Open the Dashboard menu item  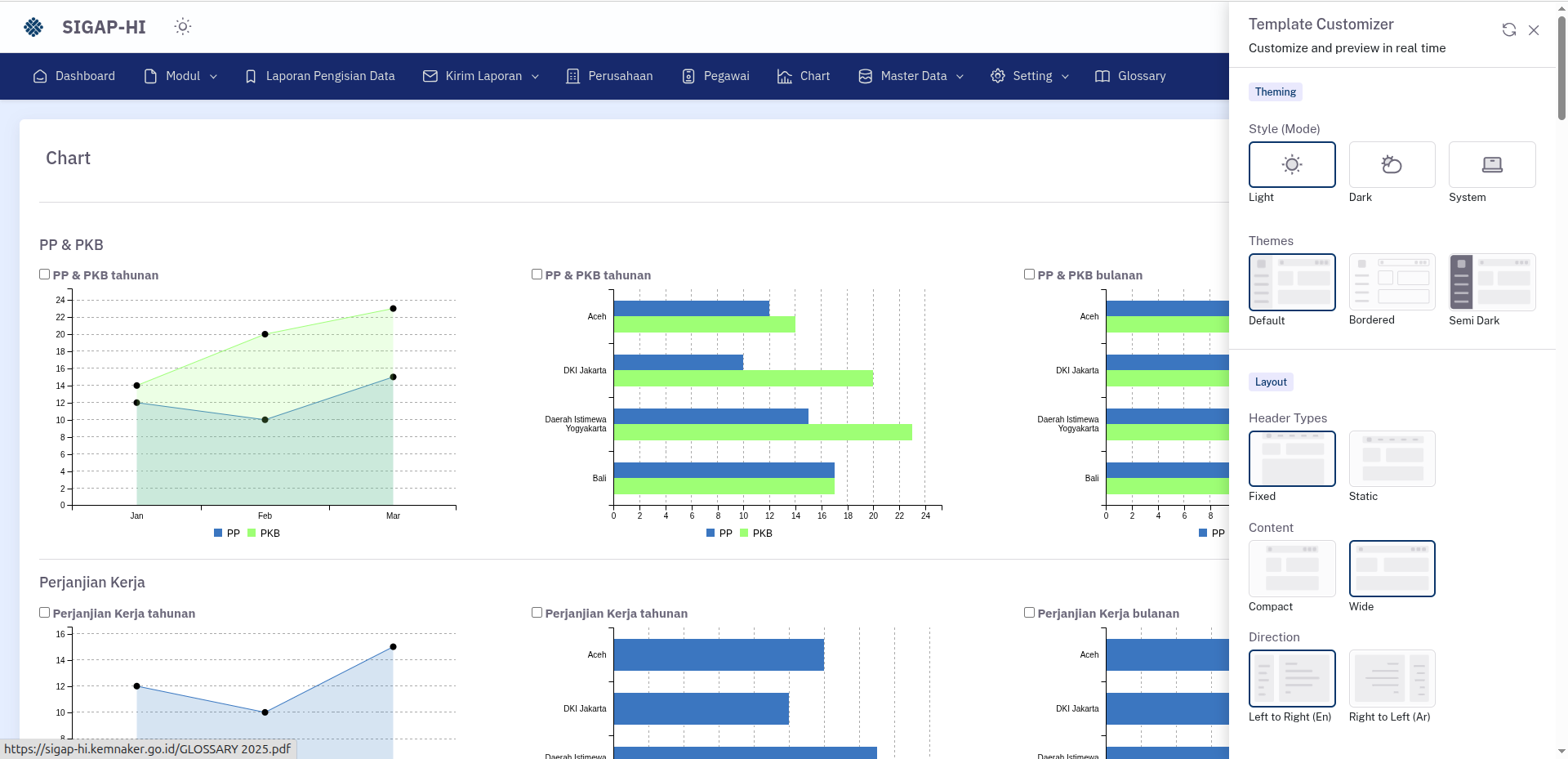(x=74, y=76)
